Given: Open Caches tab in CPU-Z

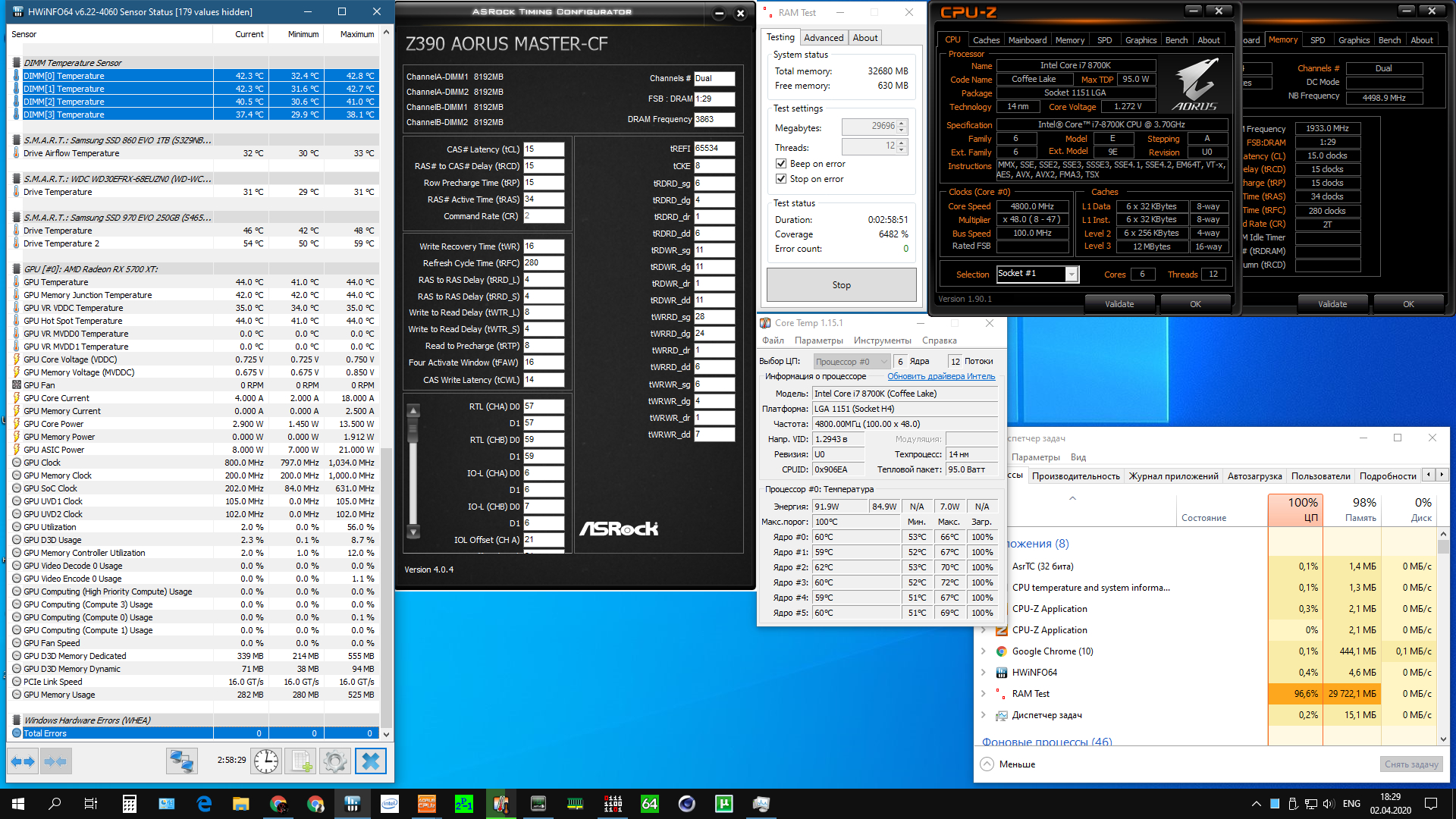Looking at the screenshot, I should pyautogui.click(x=986, y=40).
